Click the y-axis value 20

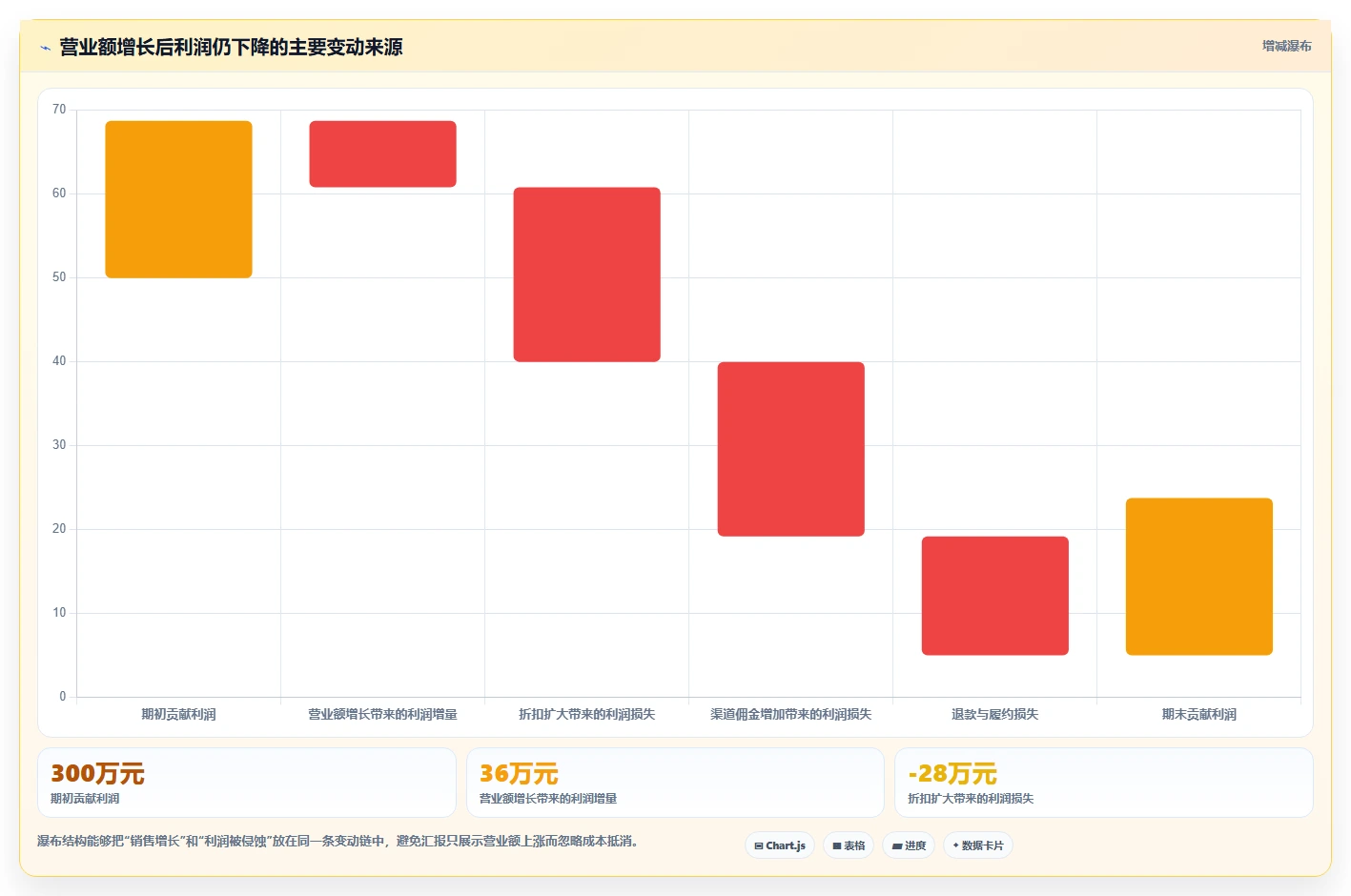click(x=59, y=529)
